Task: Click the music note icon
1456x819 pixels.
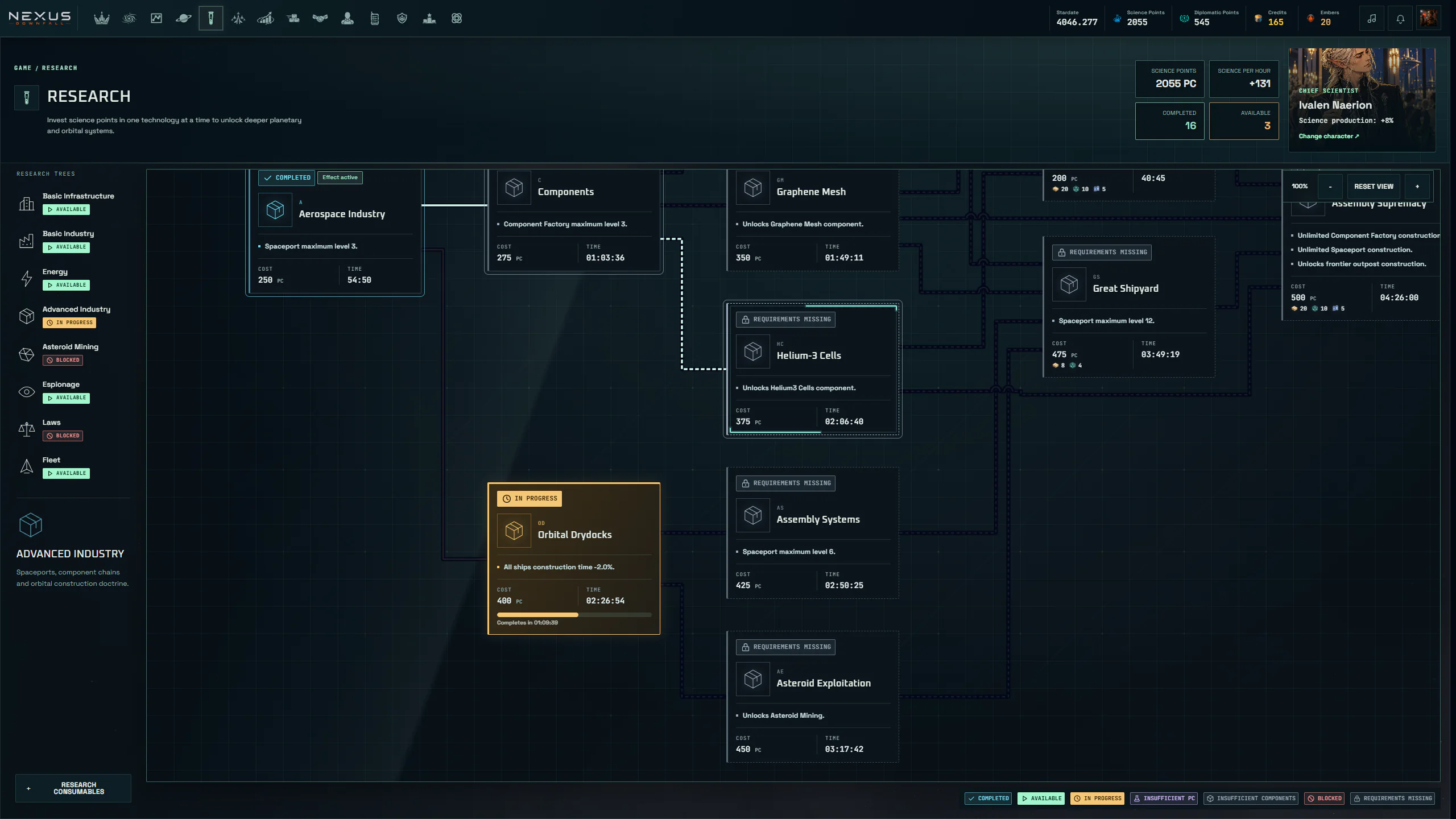Action: (1372, 19)
